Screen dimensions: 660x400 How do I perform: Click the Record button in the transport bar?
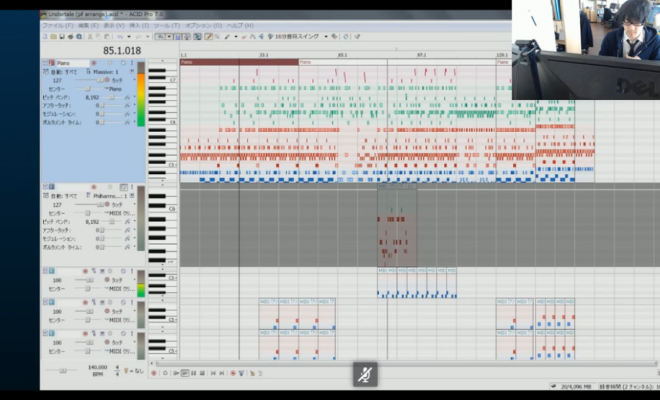click(152, 373)
